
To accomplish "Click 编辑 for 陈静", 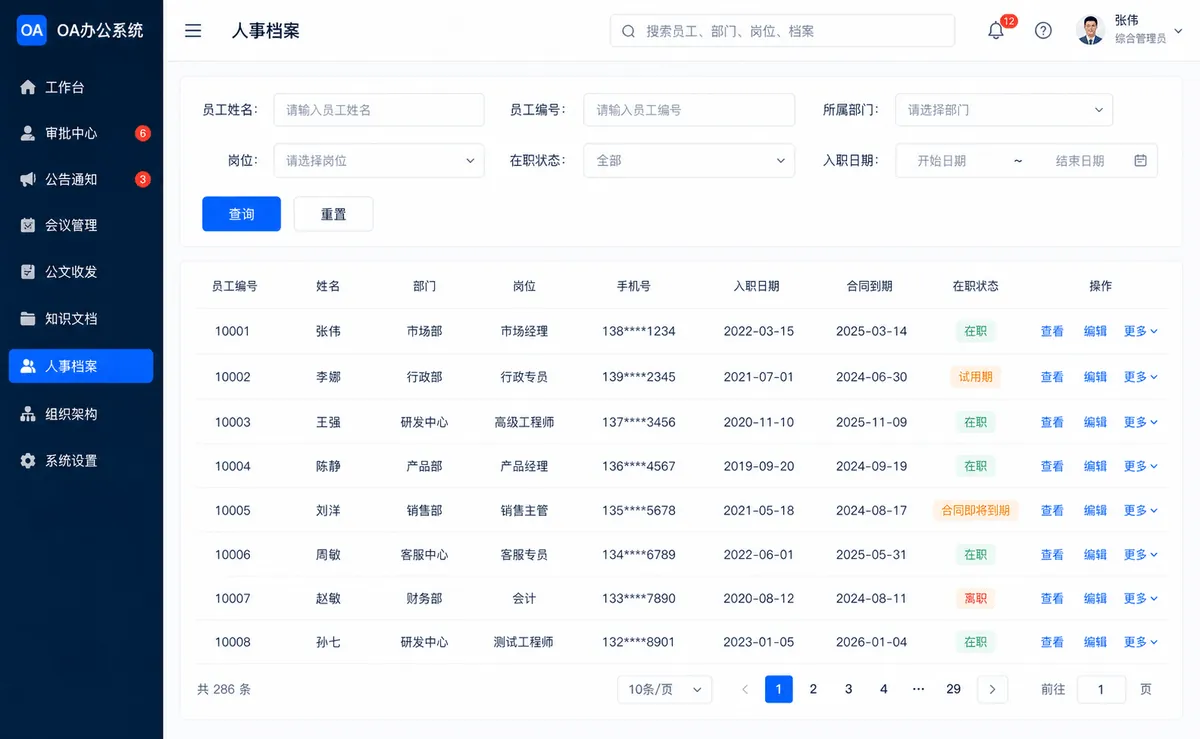I will [1095, 466].
